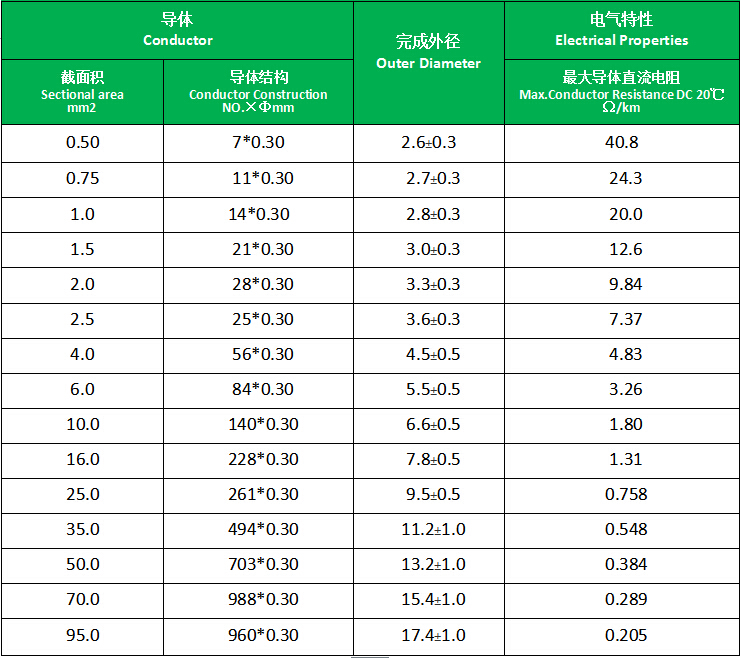Select the 5.5±0.5 outer diameter cell
The height and width of the screenshot is (658, 741).
431,389
